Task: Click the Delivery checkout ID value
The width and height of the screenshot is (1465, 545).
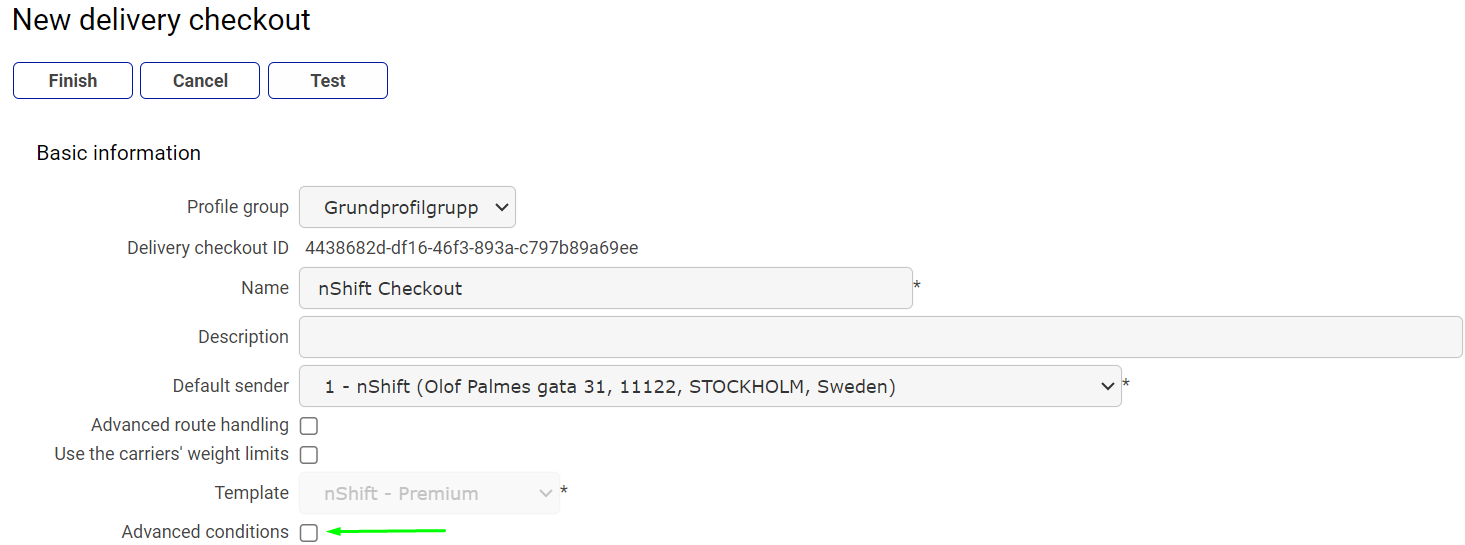Action: coord(471,248)
